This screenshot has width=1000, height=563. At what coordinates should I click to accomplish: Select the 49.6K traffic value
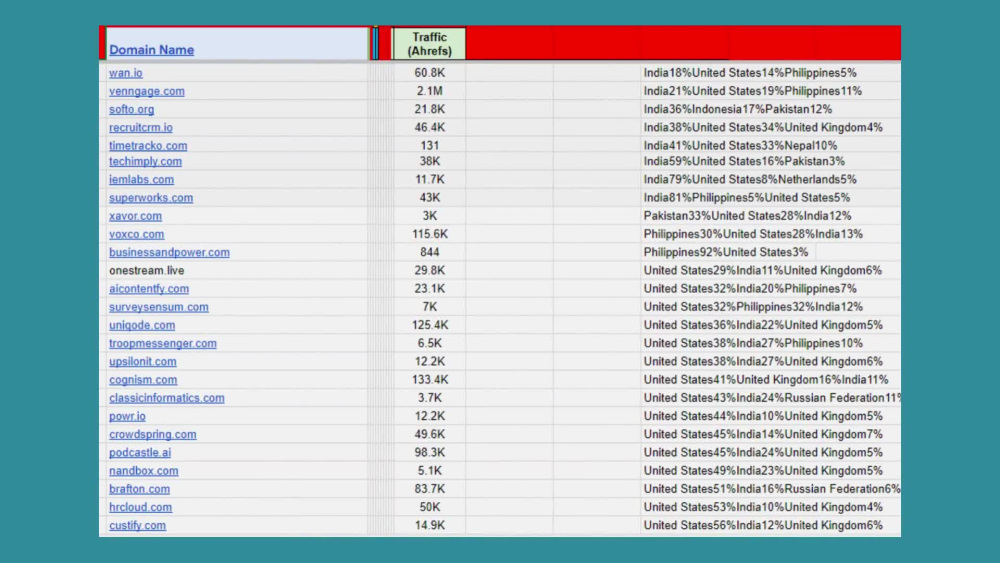click(429, 434)
